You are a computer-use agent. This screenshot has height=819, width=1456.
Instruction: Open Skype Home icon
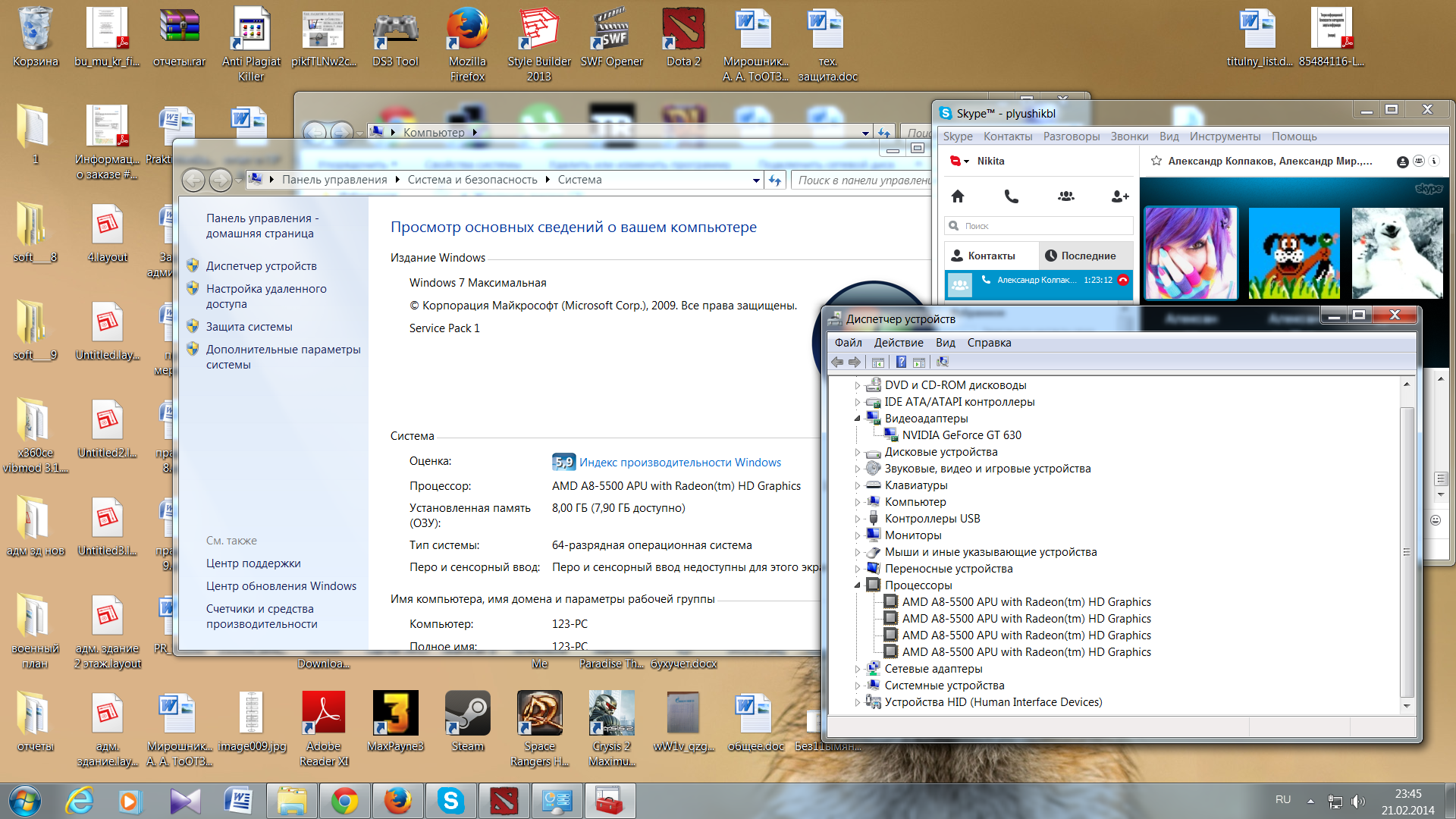(x=958, y=196)
